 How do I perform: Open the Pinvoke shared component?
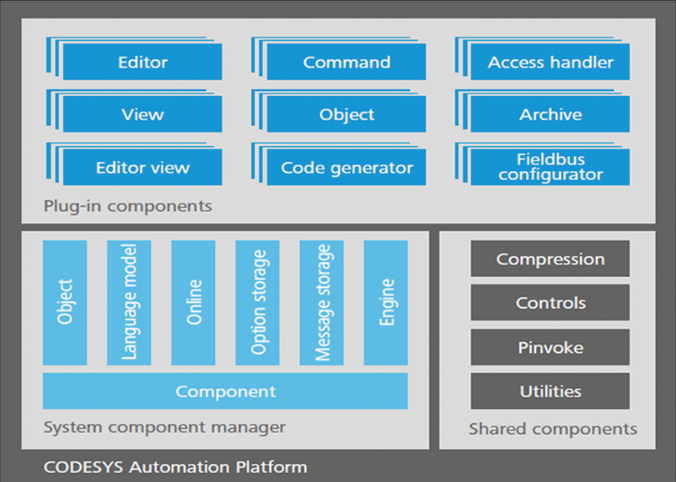(550, 347)
